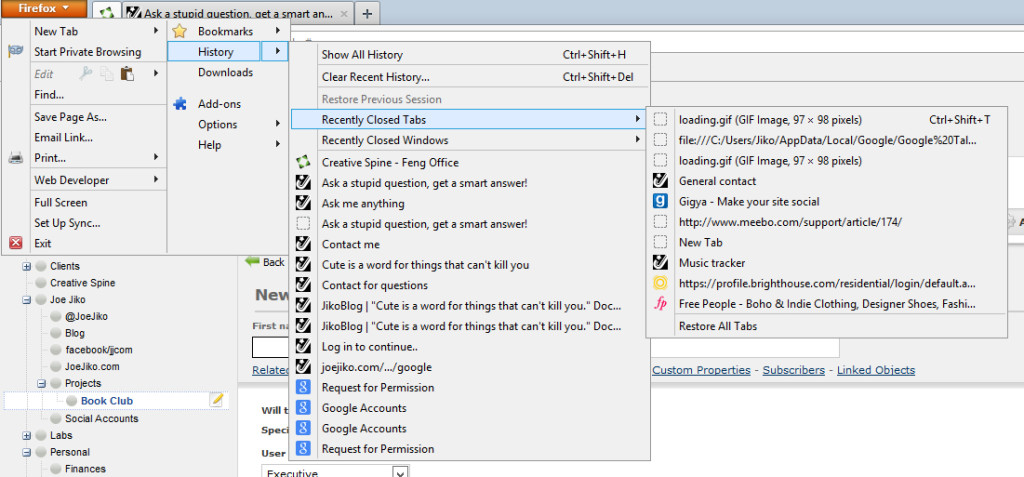The height and width of the screenshot is (477, 1024).
Task: Open a new browser tab with plus button
Action: (x=367, y=12)
